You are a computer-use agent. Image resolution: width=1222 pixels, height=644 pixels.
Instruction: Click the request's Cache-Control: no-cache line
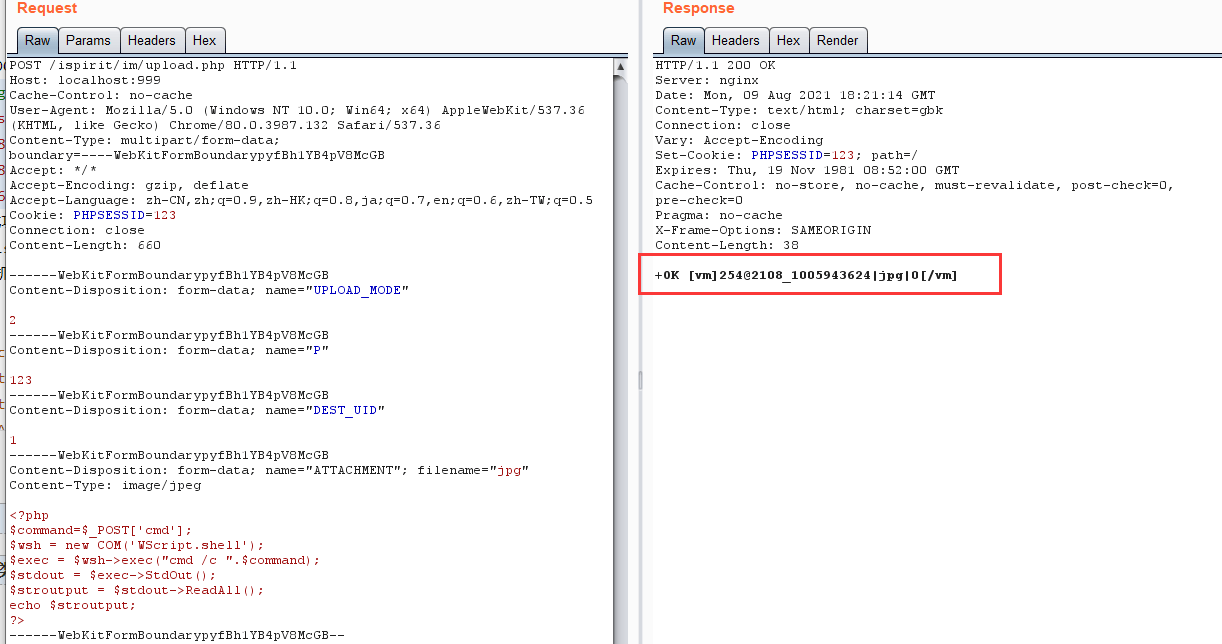[101, 95]
